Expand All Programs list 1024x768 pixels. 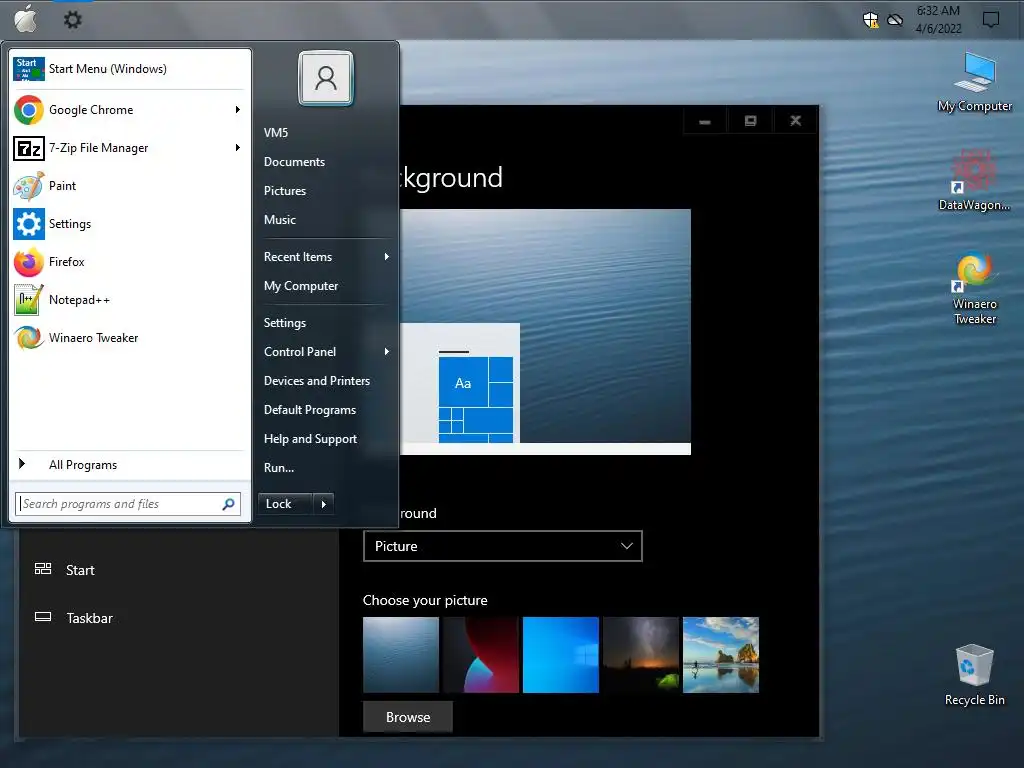tap(129, 464)
